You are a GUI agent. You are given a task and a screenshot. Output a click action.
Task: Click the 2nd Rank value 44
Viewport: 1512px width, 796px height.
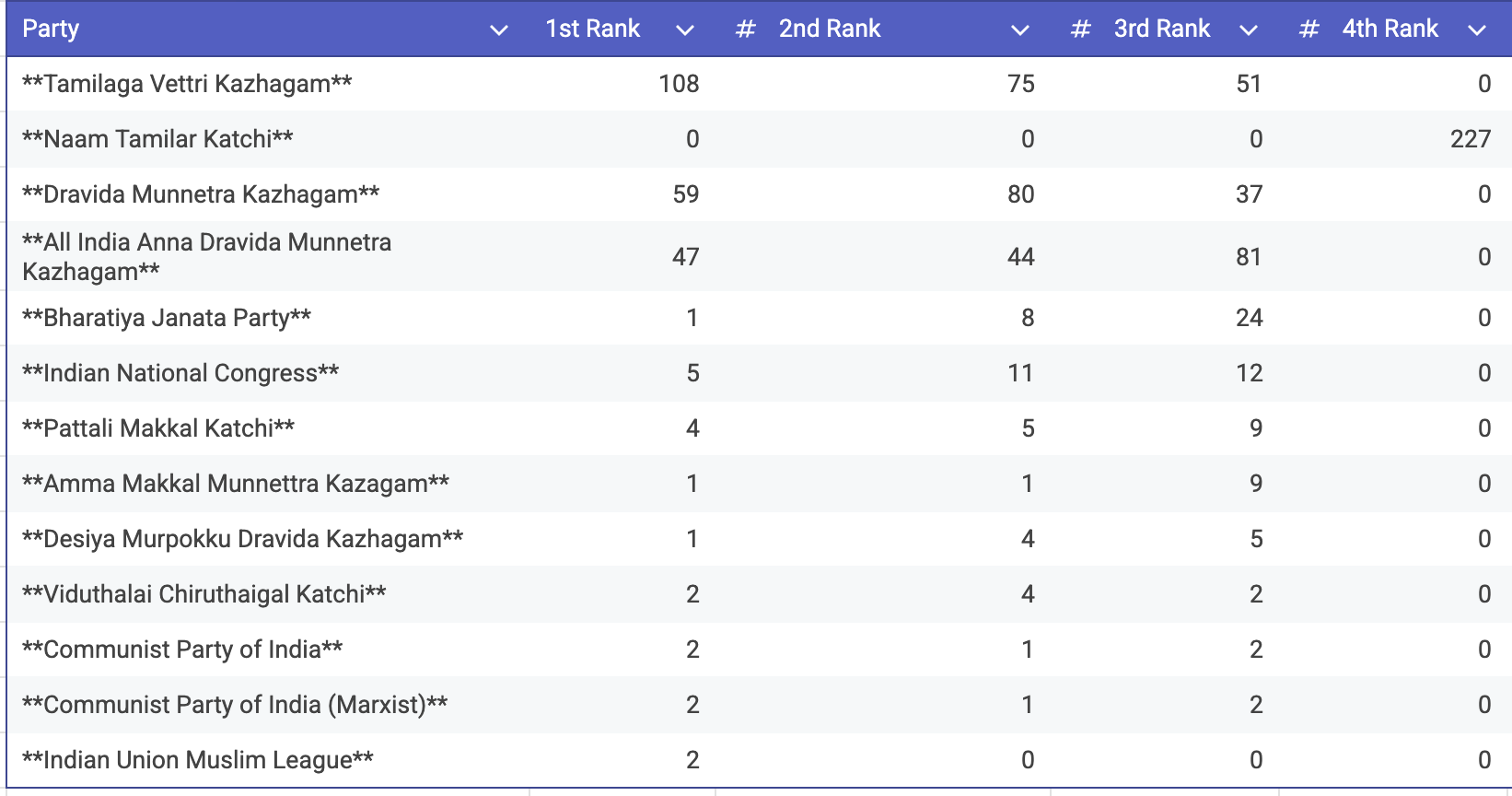tap(1021, 257)
